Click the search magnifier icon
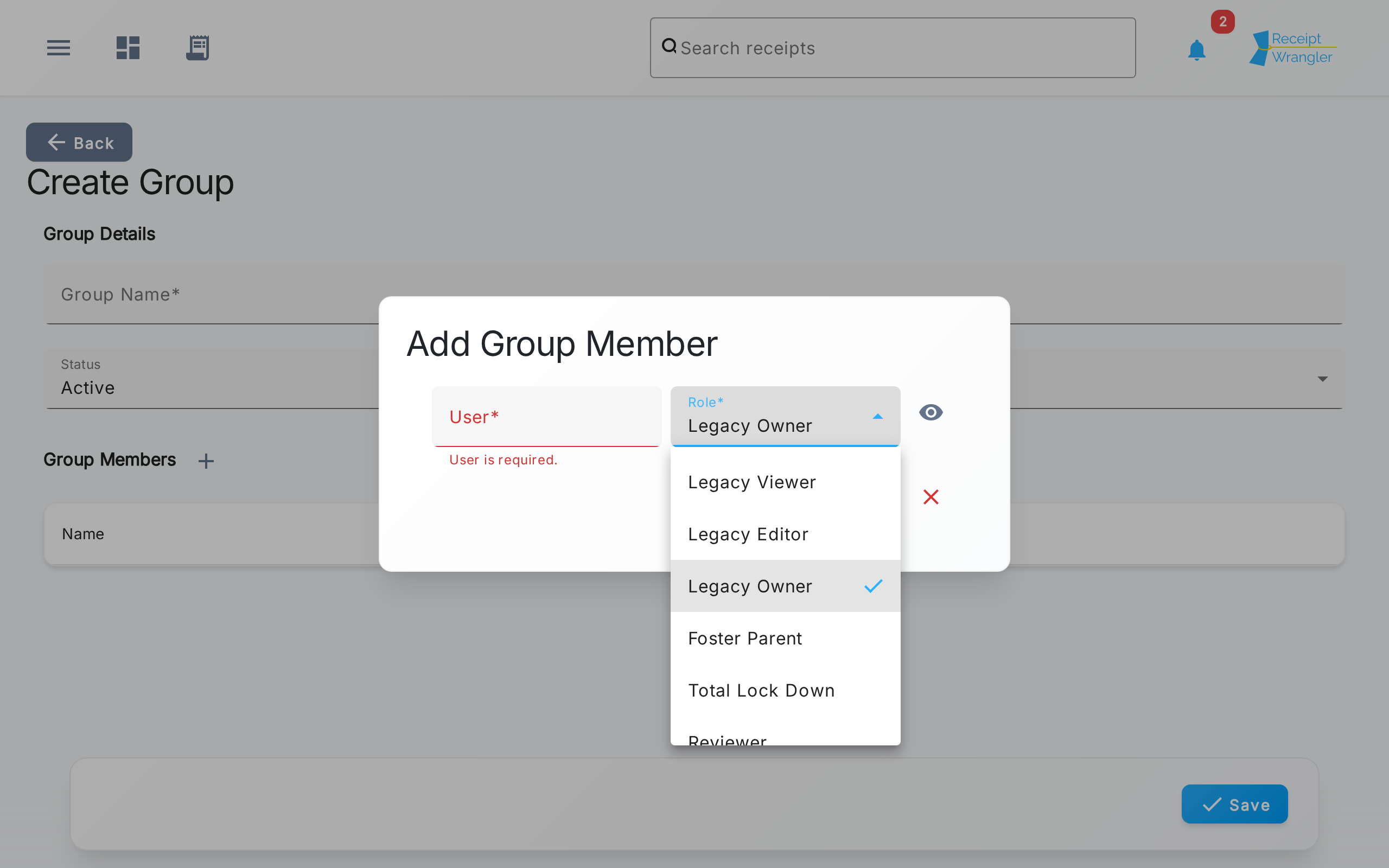This screenshot has width=1389, height=868. tap(669, 46)
